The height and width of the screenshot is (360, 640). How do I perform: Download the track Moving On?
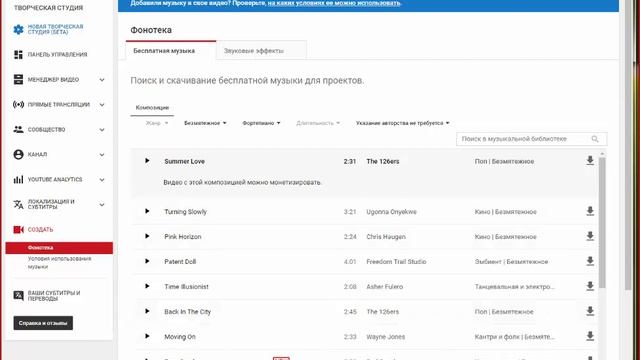(590, 336)
